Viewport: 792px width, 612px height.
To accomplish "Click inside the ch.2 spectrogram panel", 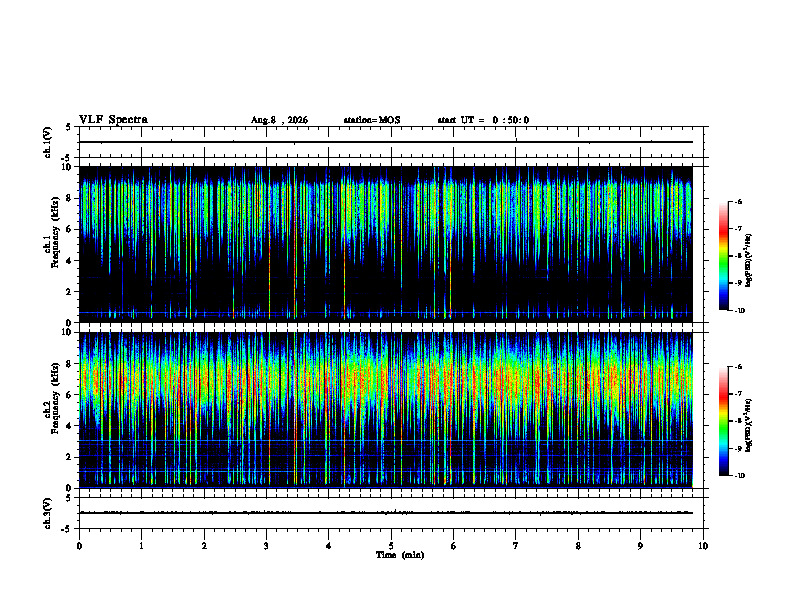I will tap(386, 410).
